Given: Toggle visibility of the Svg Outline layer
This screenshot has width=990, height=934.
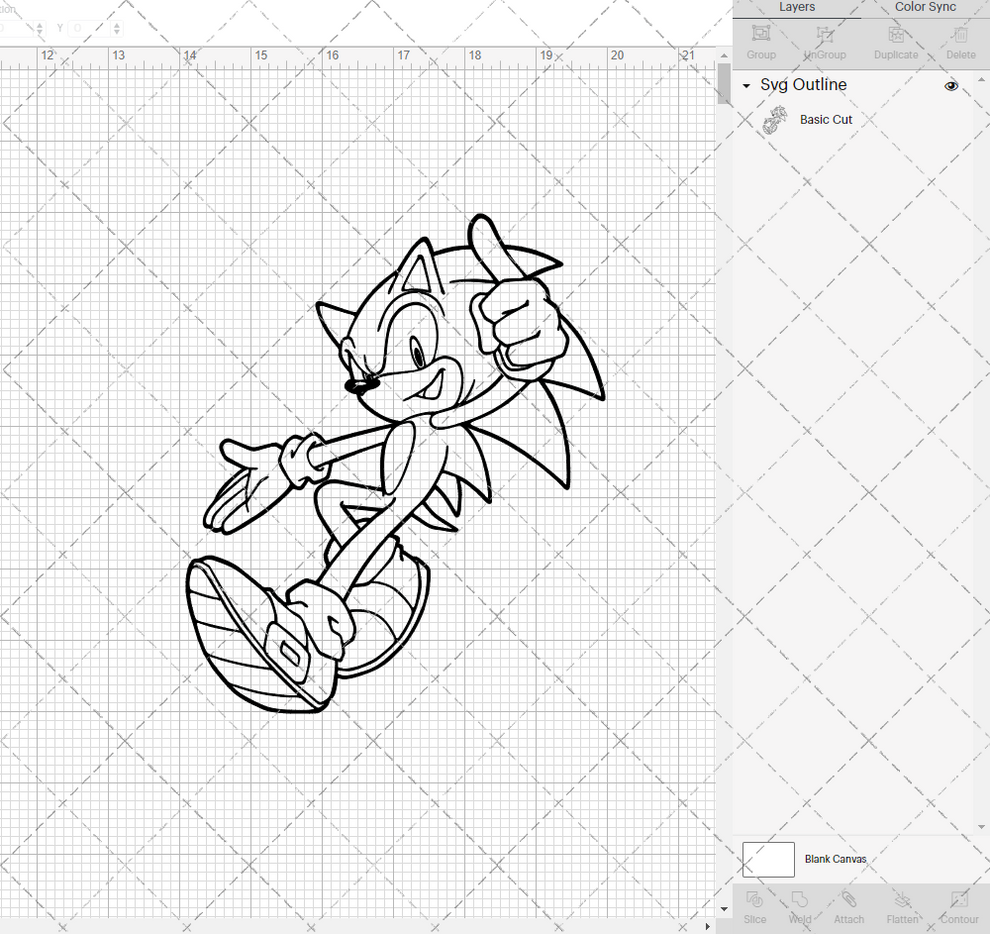Looking at the screenshot, I should [951, 86].
